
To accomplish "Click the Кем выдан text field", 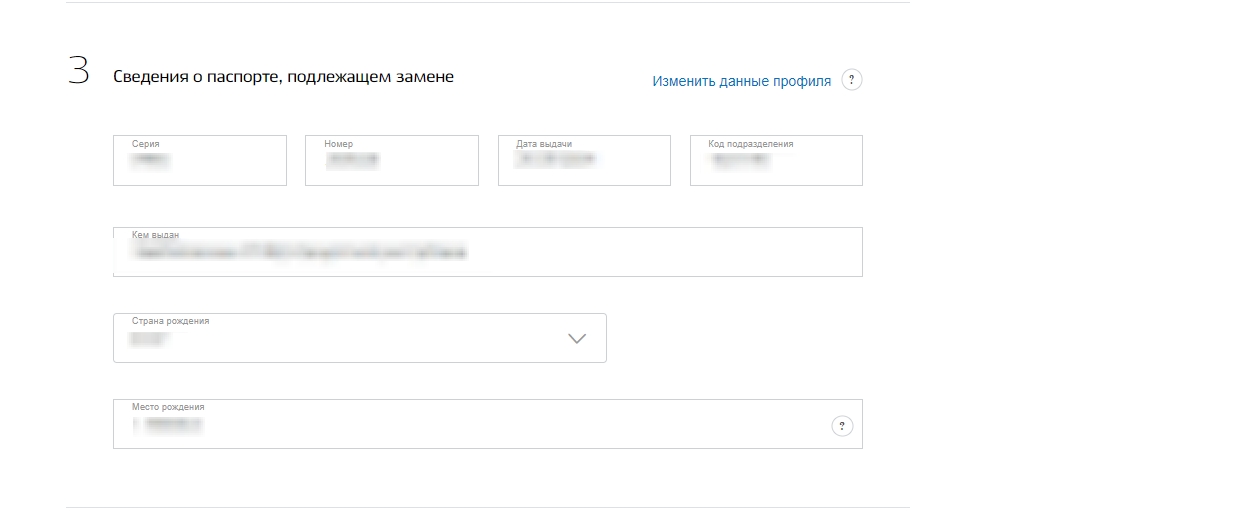I will pos(488,252).
